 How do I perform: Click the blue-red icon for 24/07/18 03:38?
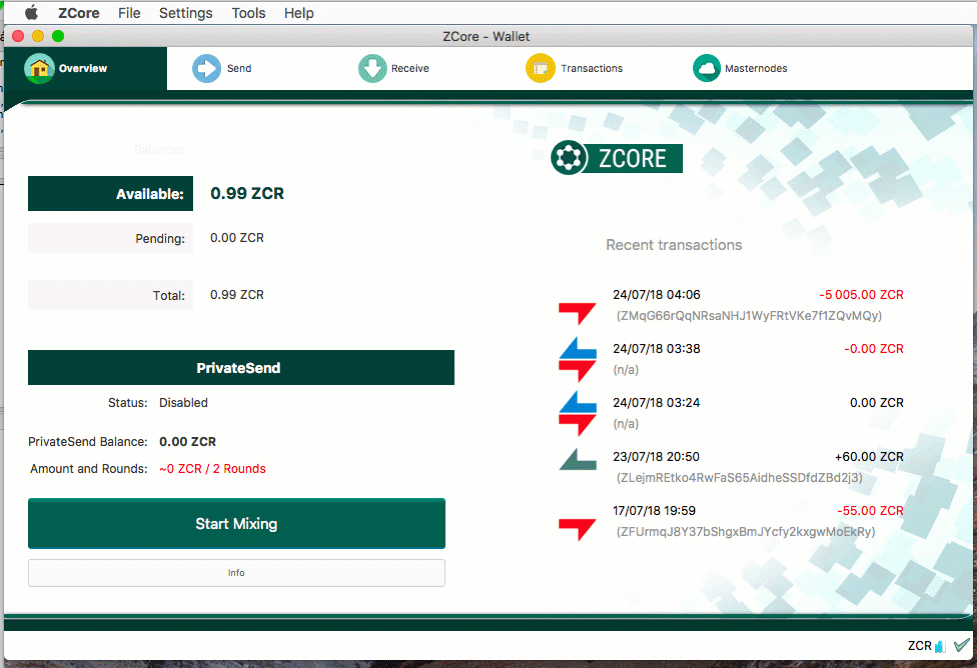pos(578,360)
